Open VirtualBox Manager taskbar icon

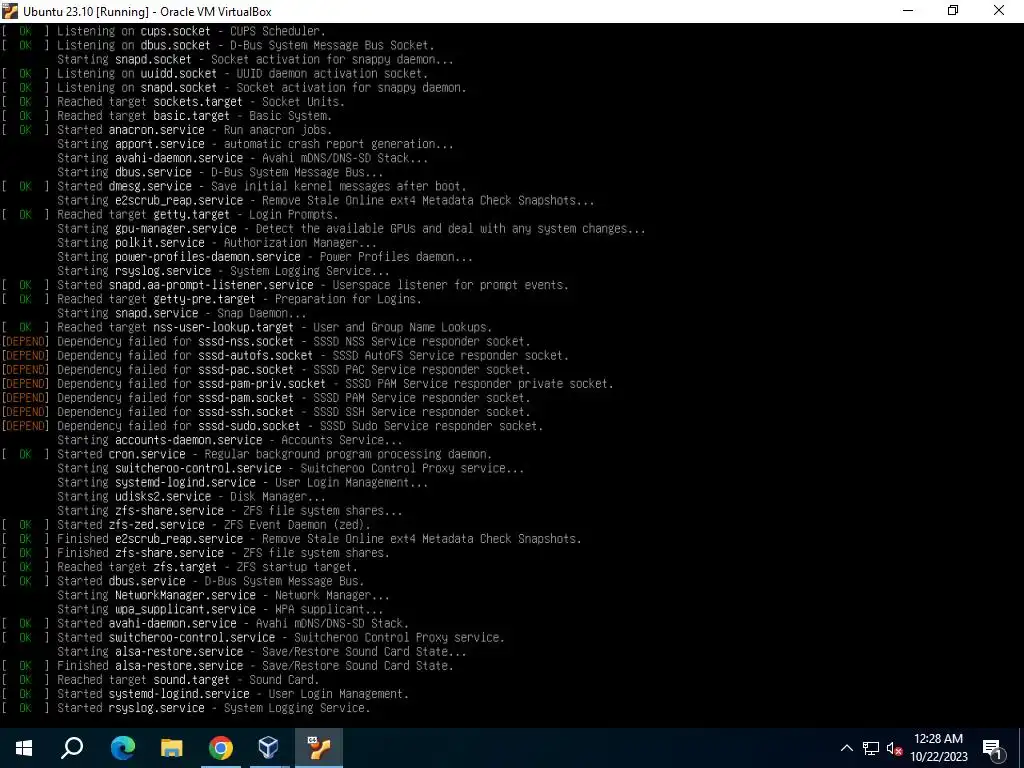coord(269,748)
